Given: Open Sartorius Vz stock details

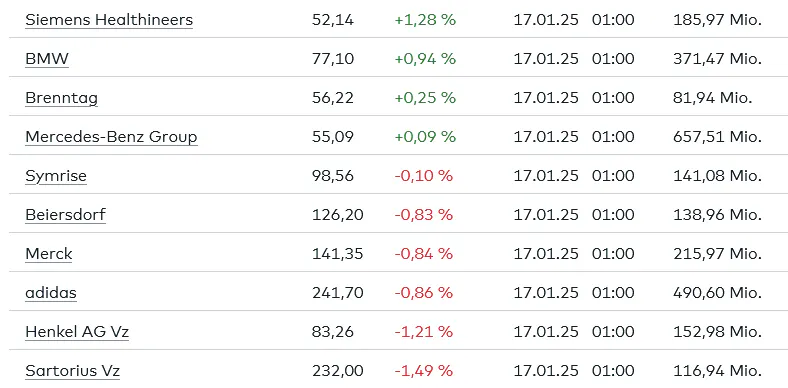Looking at the screenshot, I should (x=72, y=371).
